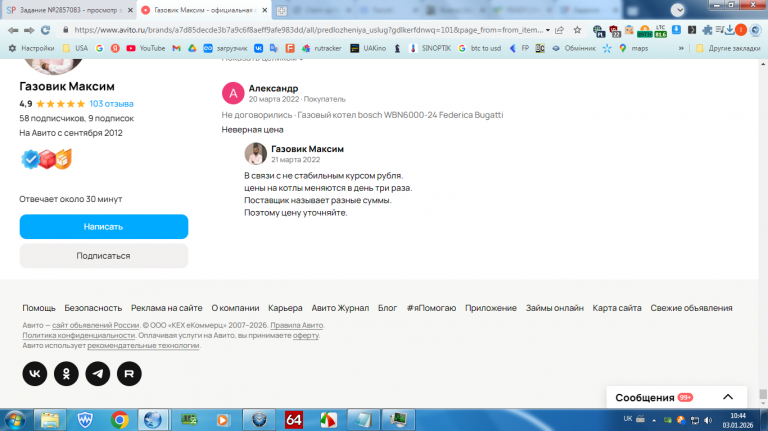Close the Газовик Максим tab
Viewport: 768px width, 431px height.
coord(264,10)
